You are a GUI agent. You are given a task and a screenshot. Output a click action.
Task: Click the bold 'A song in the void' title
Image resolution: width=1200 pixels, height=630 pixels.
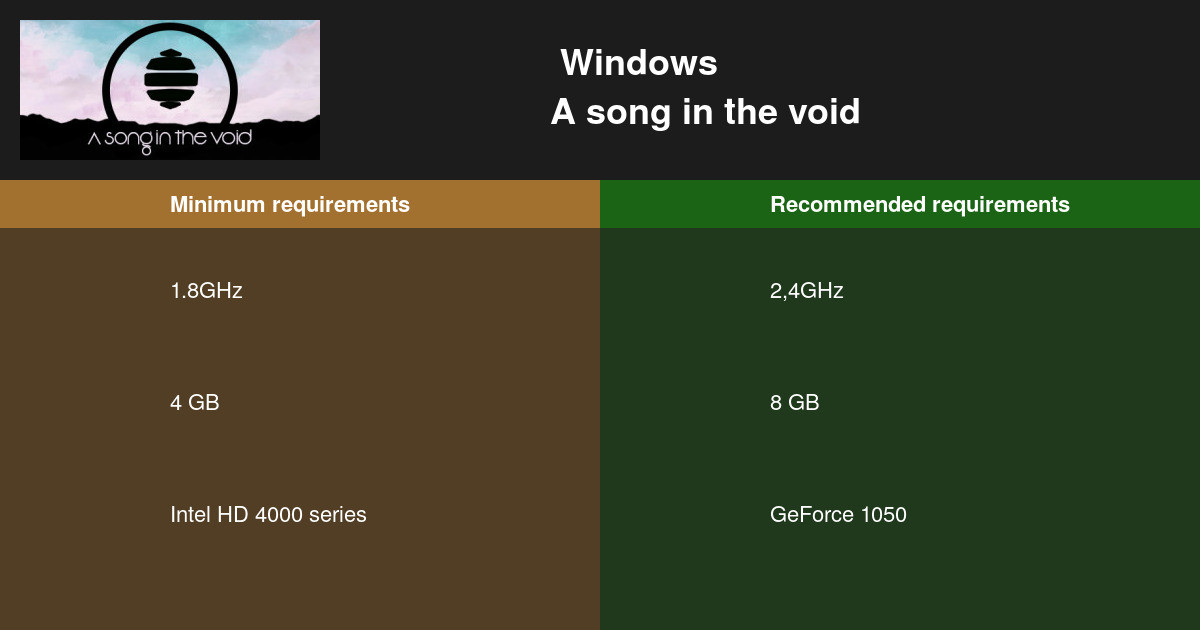pos(705,112)
